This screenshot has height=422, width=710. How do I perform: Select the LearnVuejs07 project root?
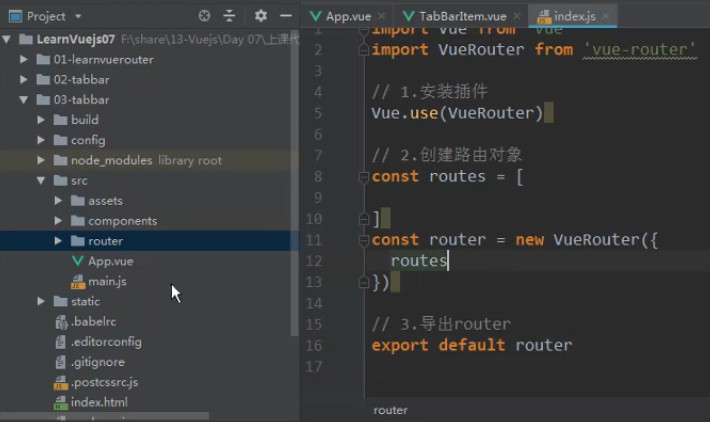(x=76, y=39)
